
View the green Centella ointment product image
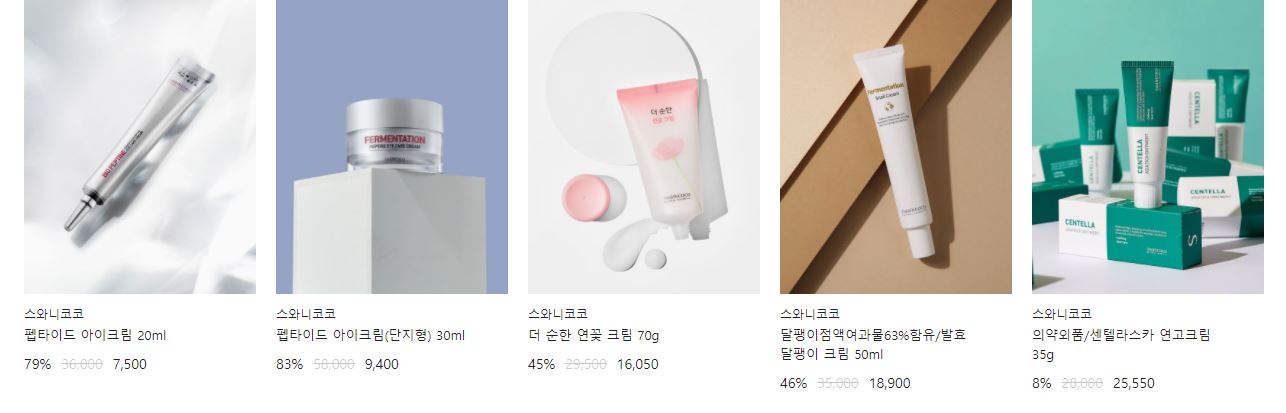click(x=1148, y=147)
